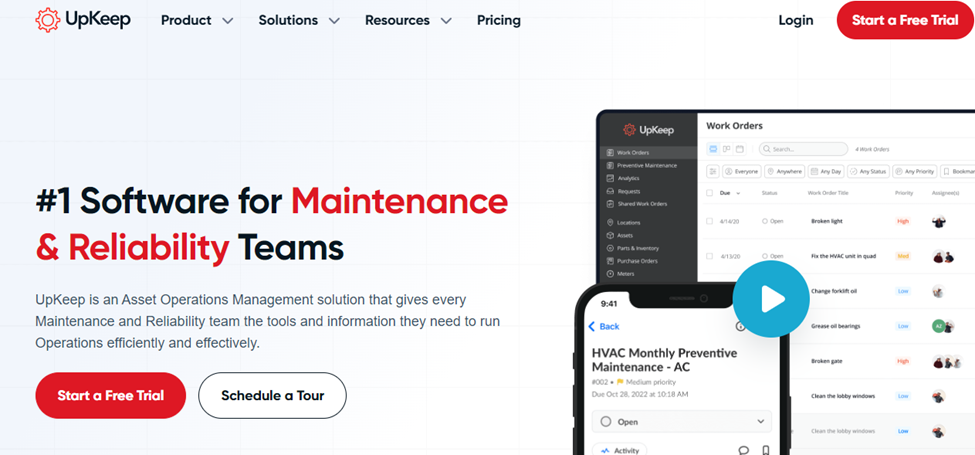Click Med priority tag for HVAC row
975x455 pixels.
tap(903, 256)
